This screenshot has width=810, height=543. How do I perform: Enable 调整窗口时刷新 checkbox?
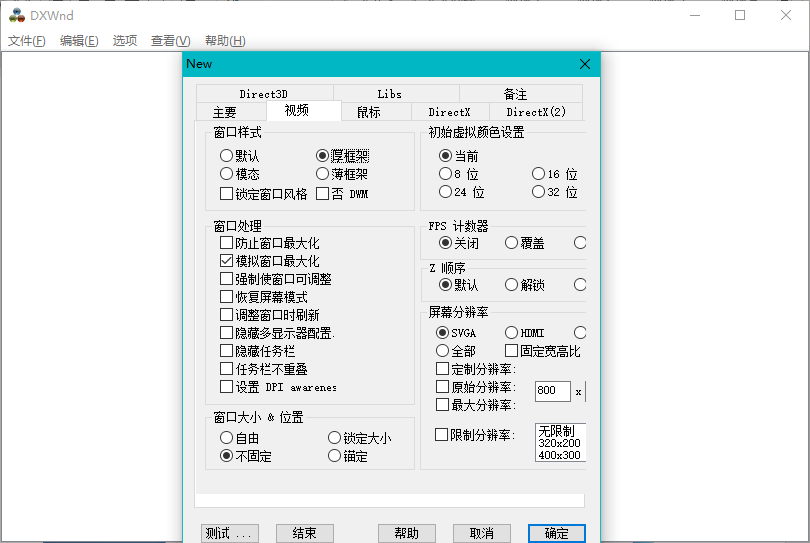pos(226,315)
